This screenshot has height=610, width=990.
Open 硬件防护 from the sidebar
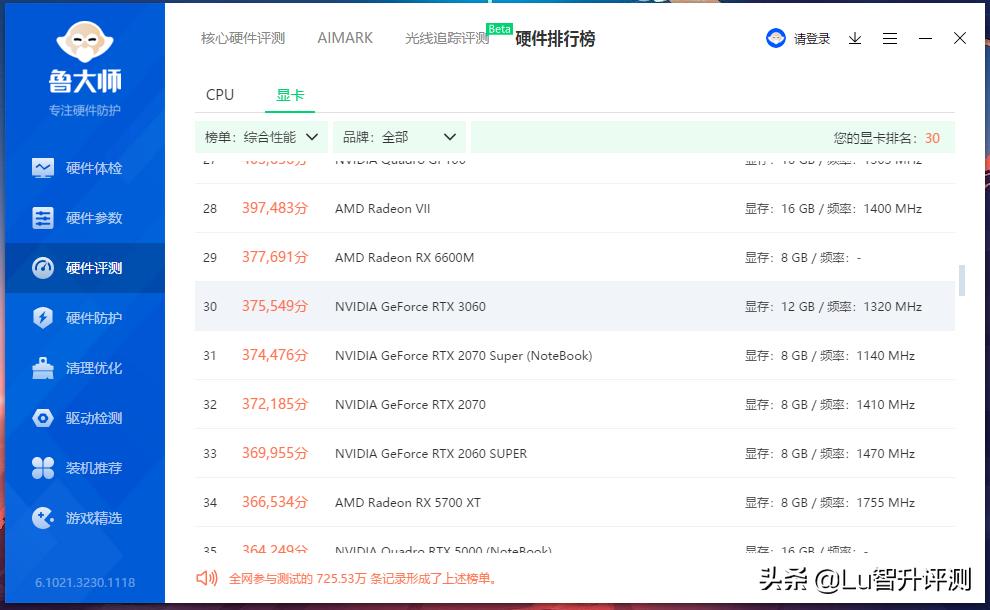click(x=80, y=317)
